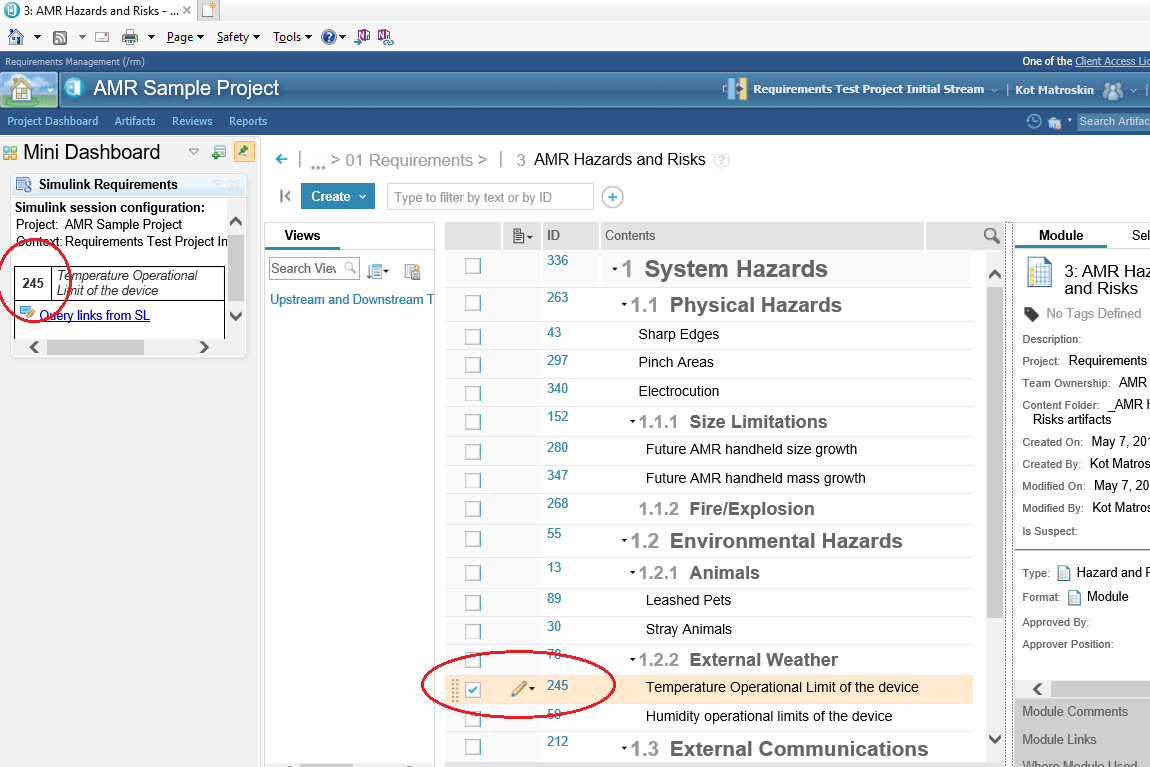The width and height of the screenshot is (1150, 767).
Task: Open the Safety menu
Action: [x=238, y=37]
